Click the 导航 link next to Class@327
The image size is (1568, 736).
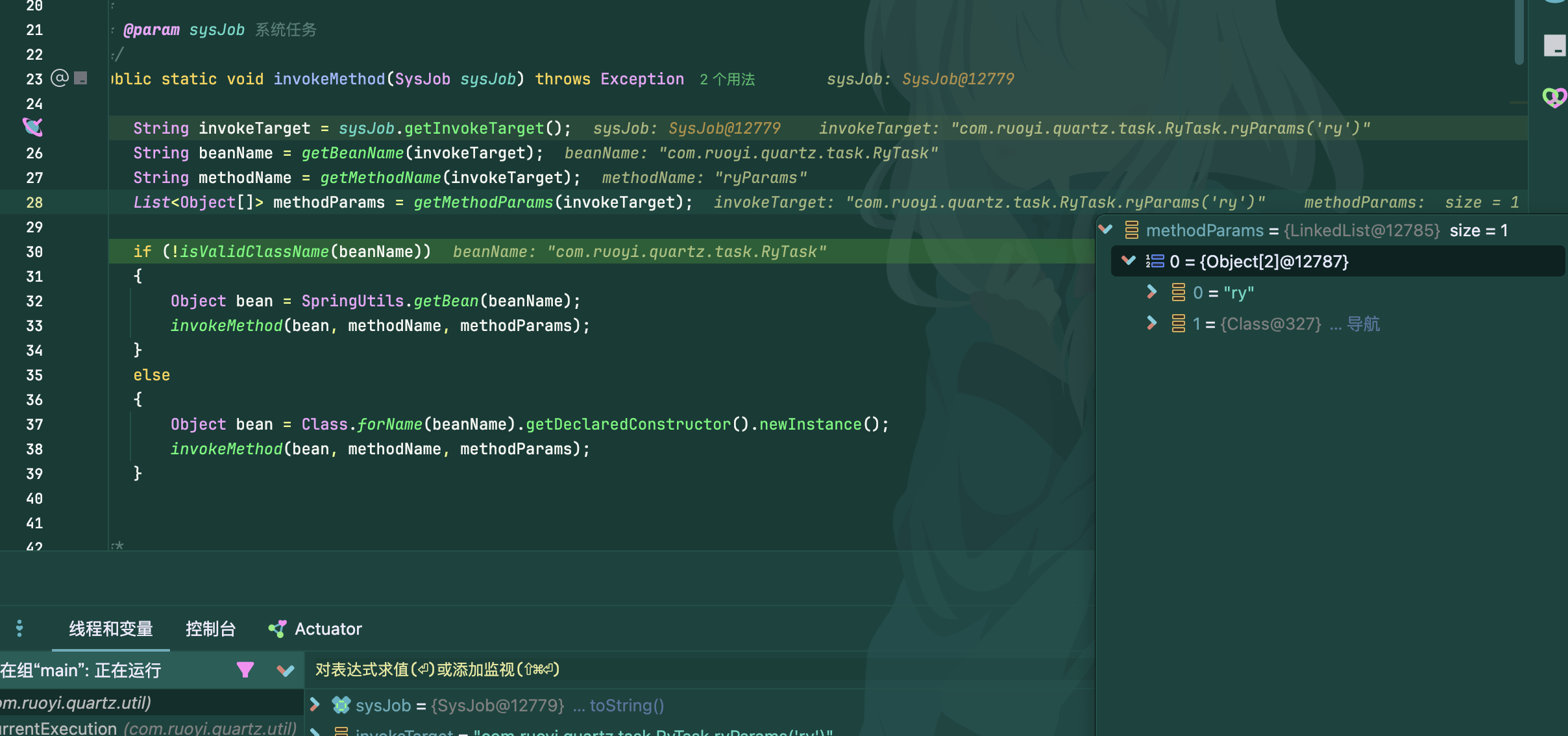(x=1363, y=323)
